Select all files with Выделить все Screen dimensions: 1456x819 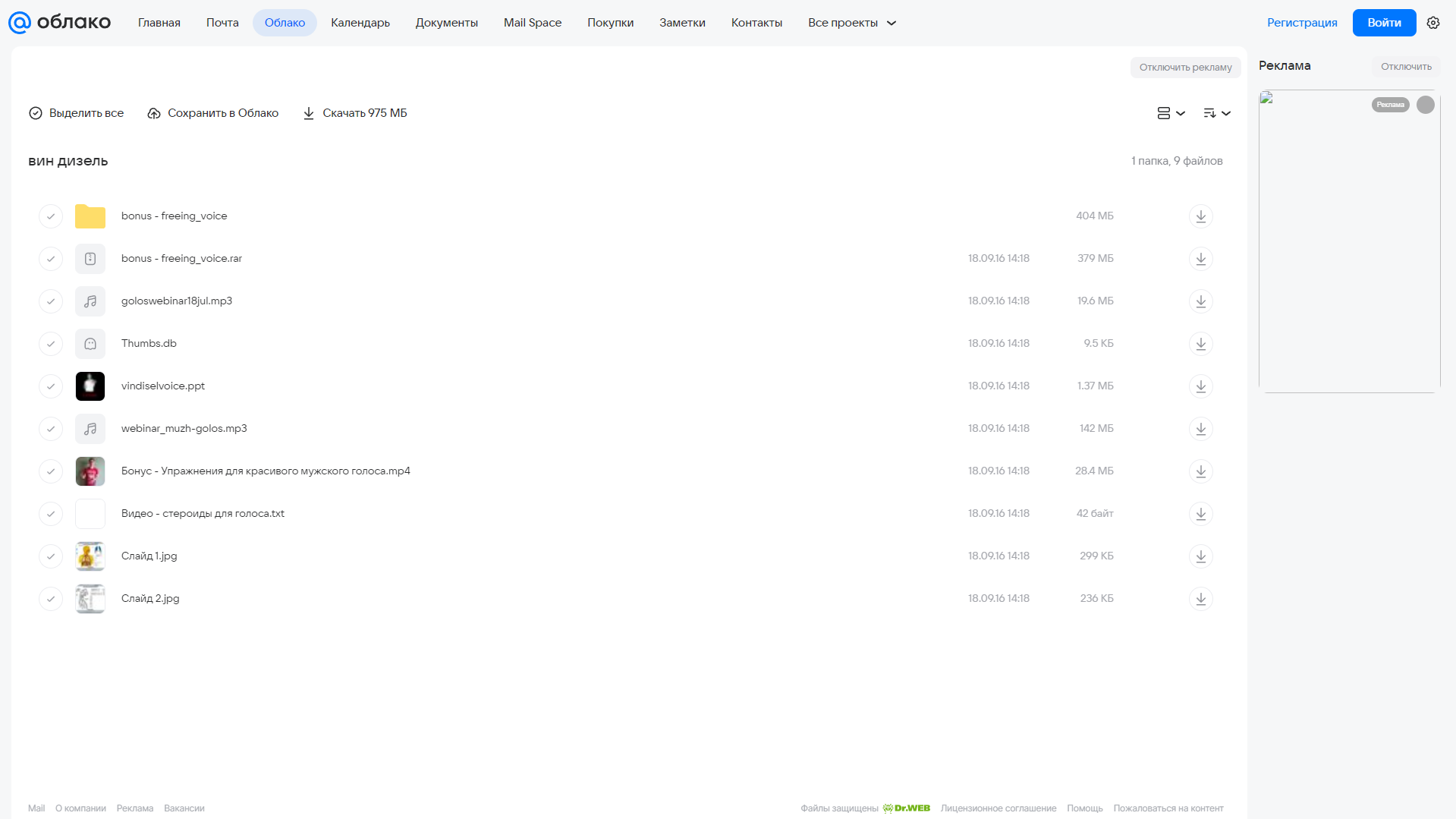(76, 113)
